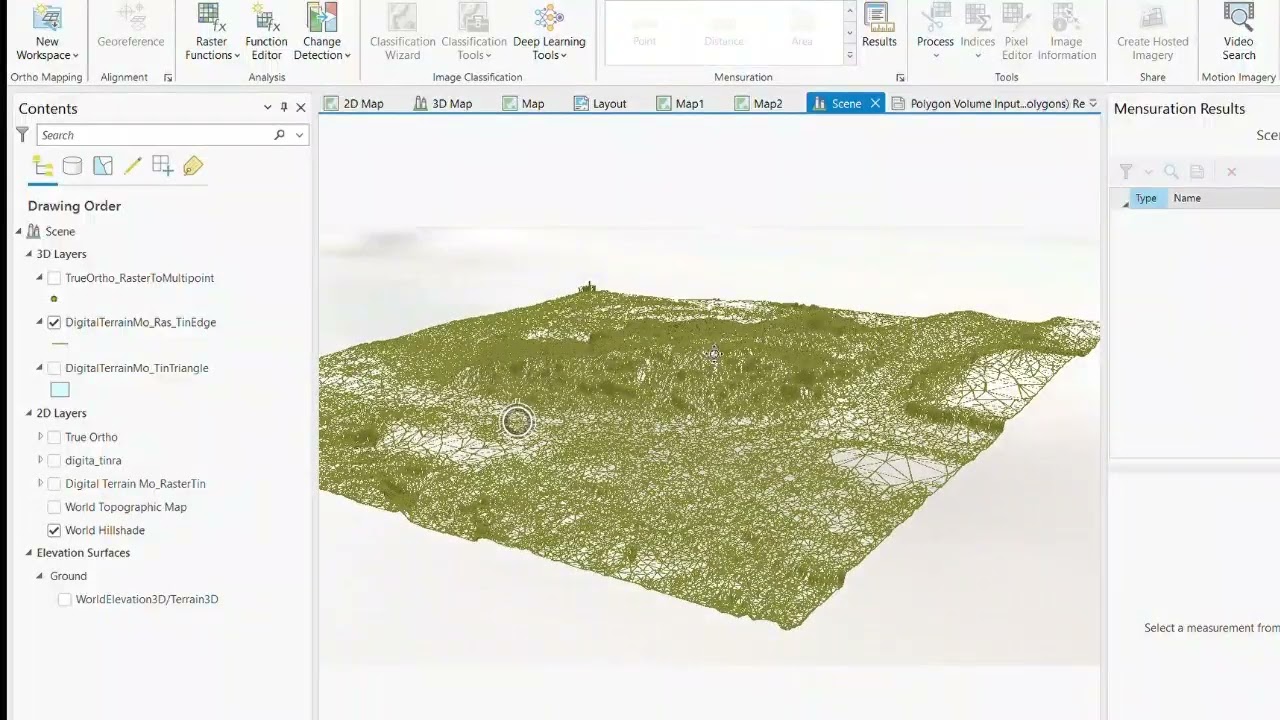Open the Polygon Volume Input tab
1280x720 pixels.
tap(988, 103)
